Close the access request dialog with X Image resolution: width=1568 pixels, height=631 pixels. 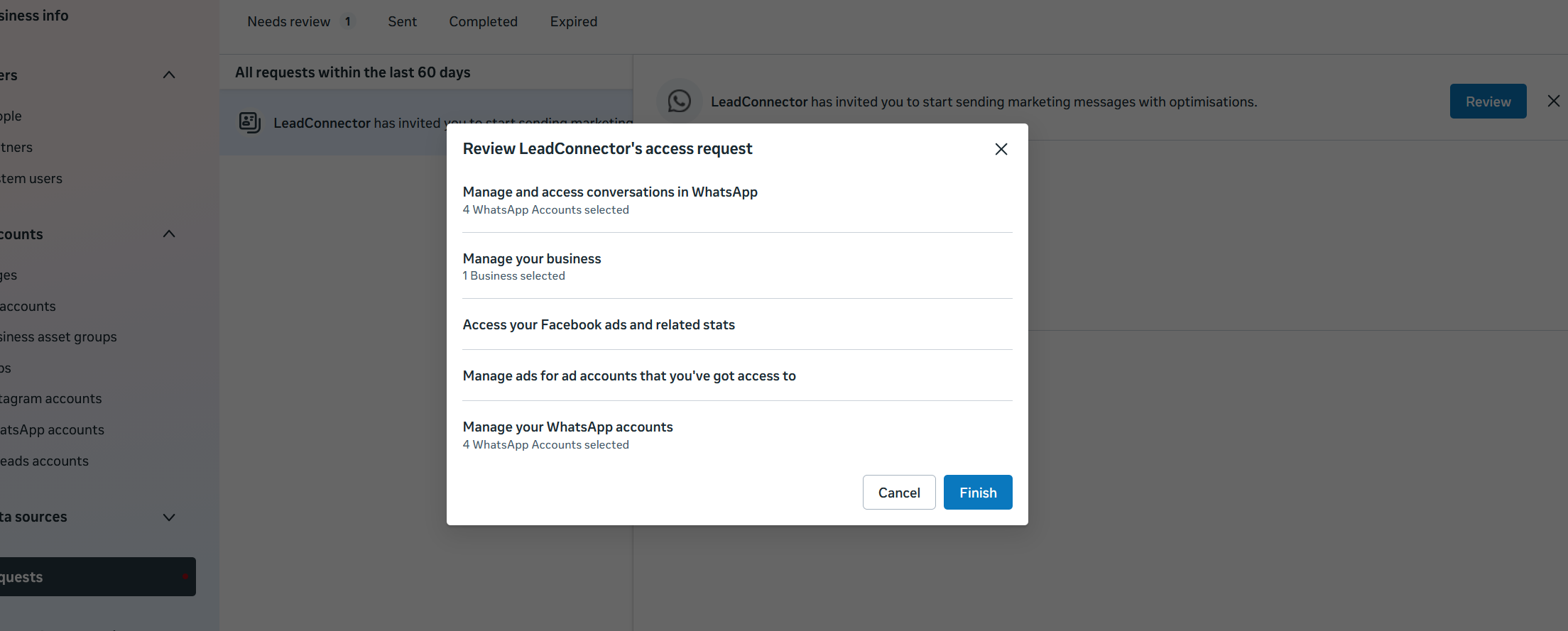point(1001,149)
